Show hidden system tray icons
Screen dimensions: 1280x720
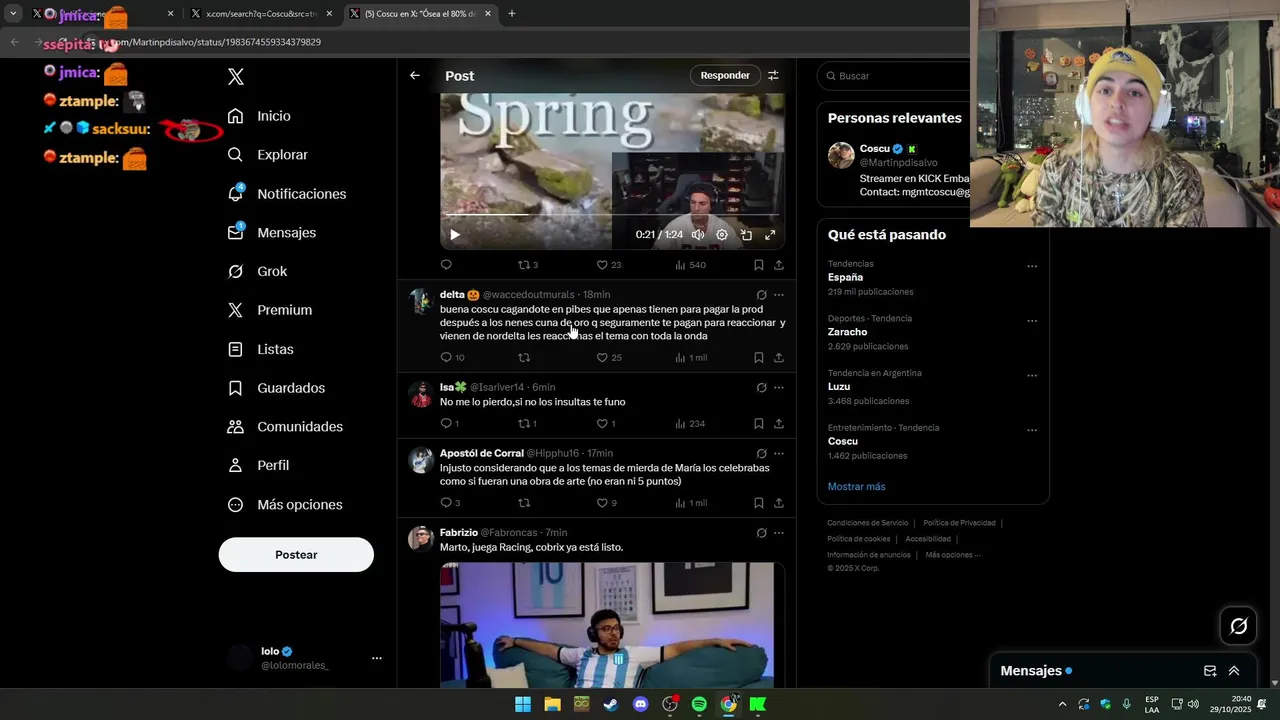pyautogui.click(x=1062, y=704)
